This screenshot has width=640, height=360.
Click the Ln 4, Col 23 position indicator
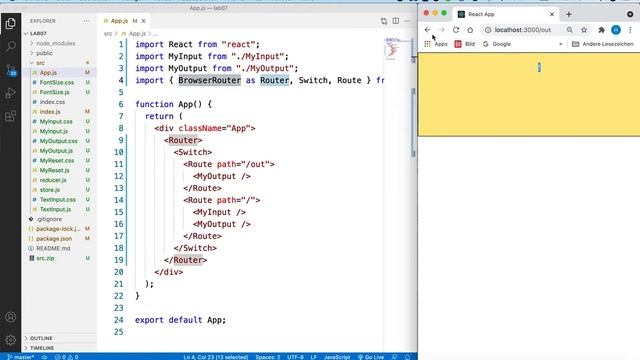pyautogui.click(x=216, y=357)
